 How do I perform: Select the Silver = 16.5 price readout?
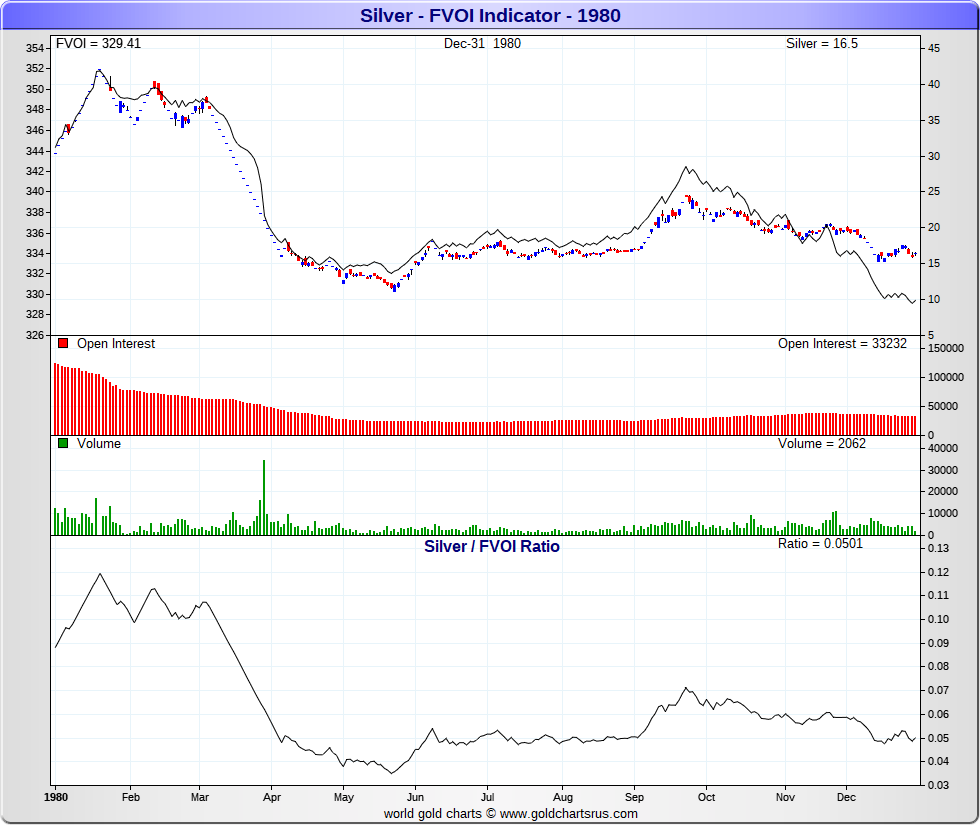[x=822, y=44]
